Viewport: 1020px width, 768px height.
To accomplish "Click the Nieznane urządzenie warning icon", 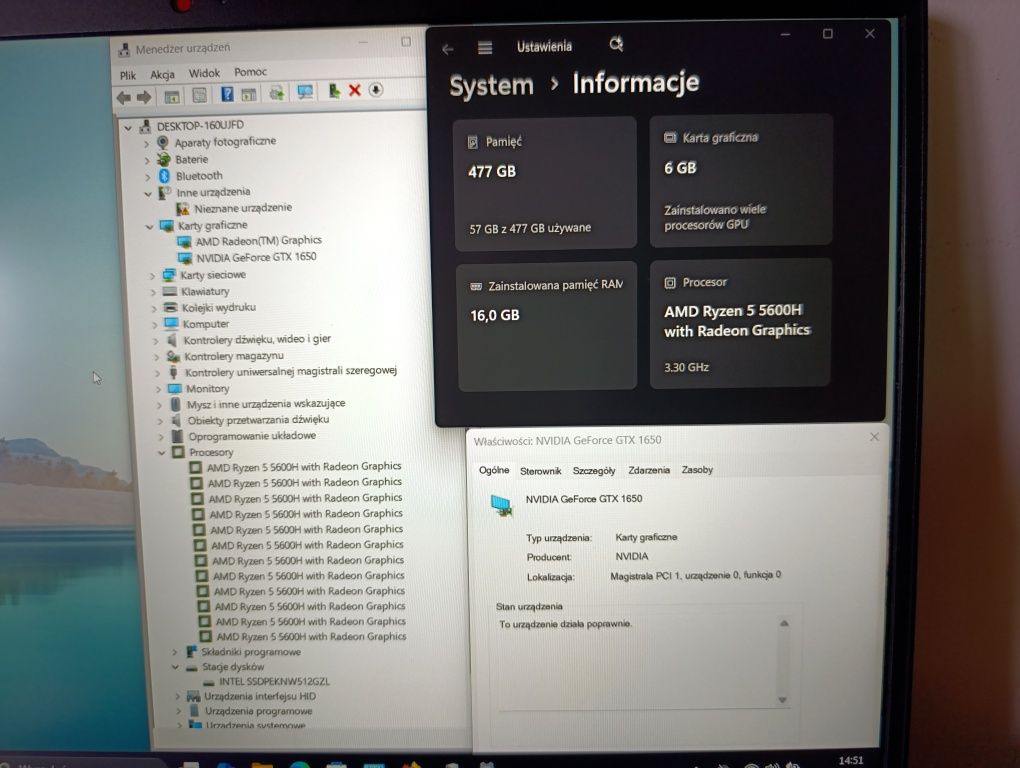I will pos(183,209).
